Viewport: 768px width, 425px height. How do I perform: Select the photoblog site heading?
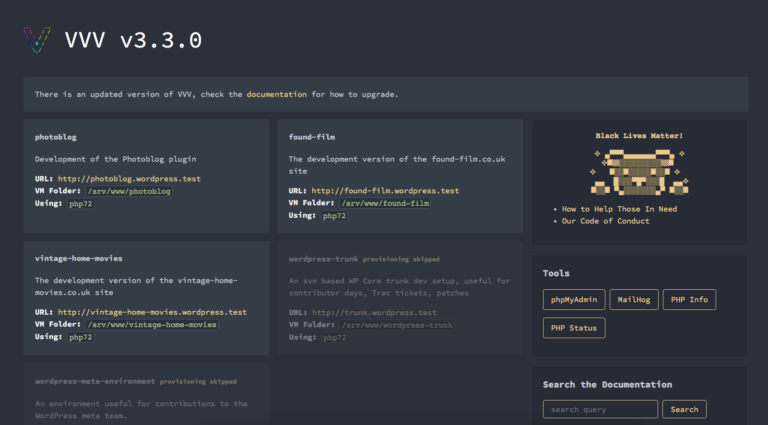[x=55, y=137]
